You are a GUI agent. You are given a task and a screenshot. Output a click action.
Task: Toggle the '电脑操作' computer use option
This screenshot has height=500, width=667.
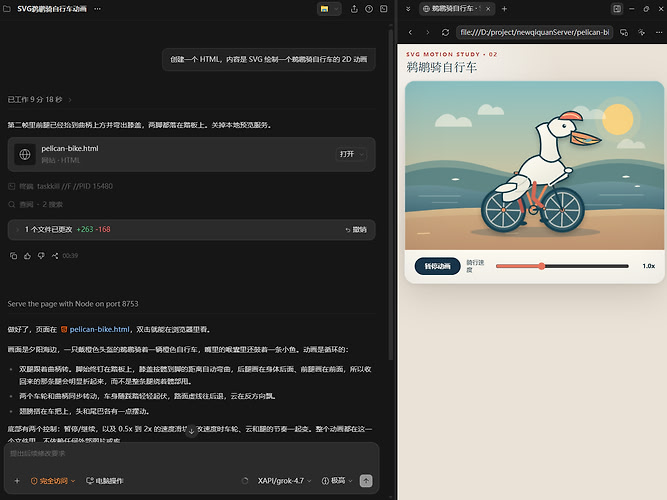click(x=105, y=481)
